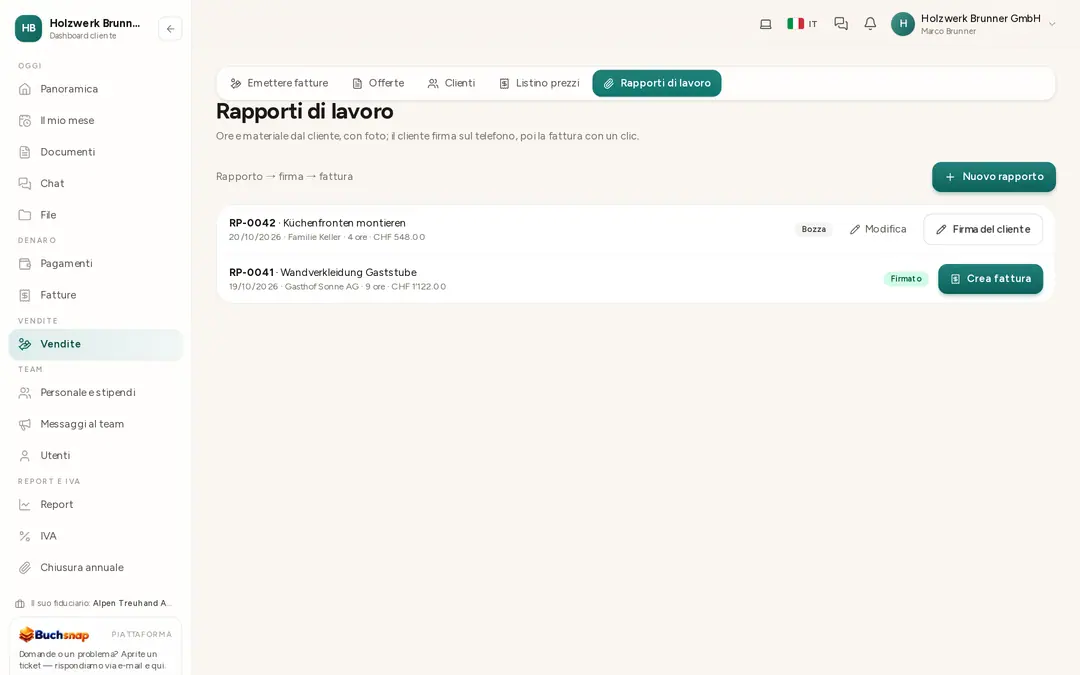Open the chat bubbles icon in the top bar
The height and width of the screenshot is (675, 1080).
click(841, 24)
